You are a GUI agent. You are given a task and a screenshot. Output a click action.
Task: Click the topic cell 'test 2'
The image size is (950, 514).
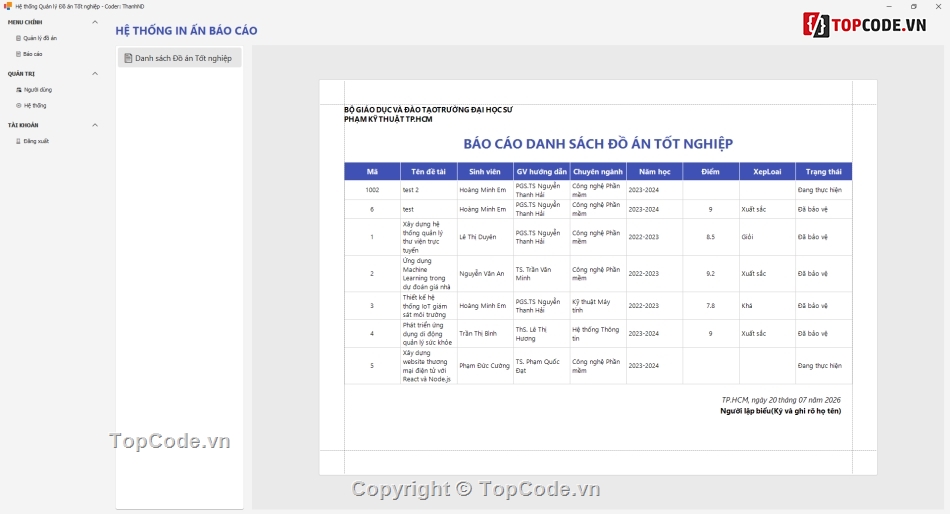coord(428,190)
